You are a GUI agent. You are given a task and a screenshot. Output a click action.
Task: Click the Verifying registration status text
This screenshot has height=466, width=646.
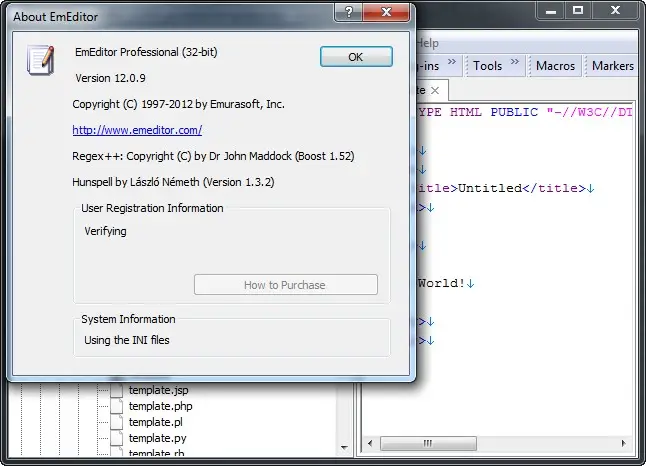click(105, 231)
